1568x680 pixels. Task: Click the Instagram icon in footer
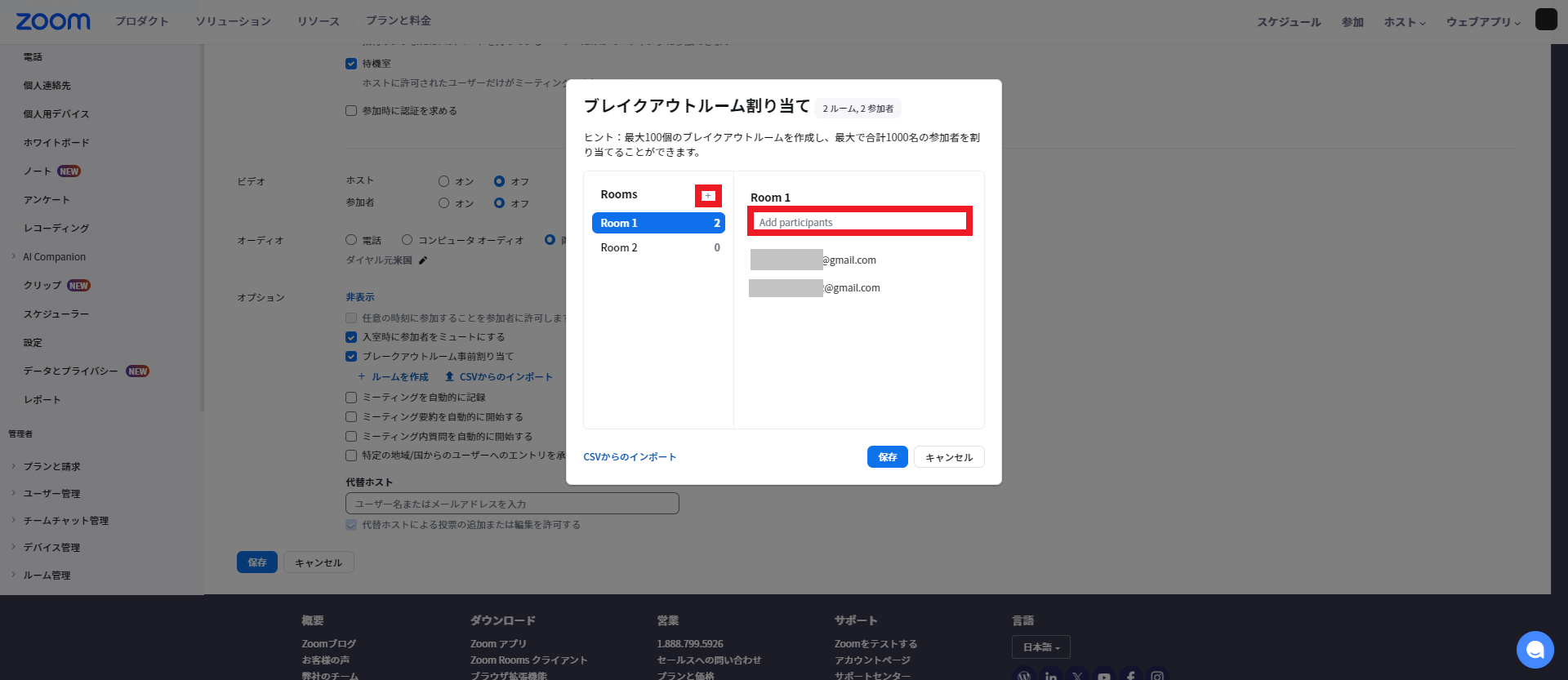pyautogui.click(x=1156, y=676)
